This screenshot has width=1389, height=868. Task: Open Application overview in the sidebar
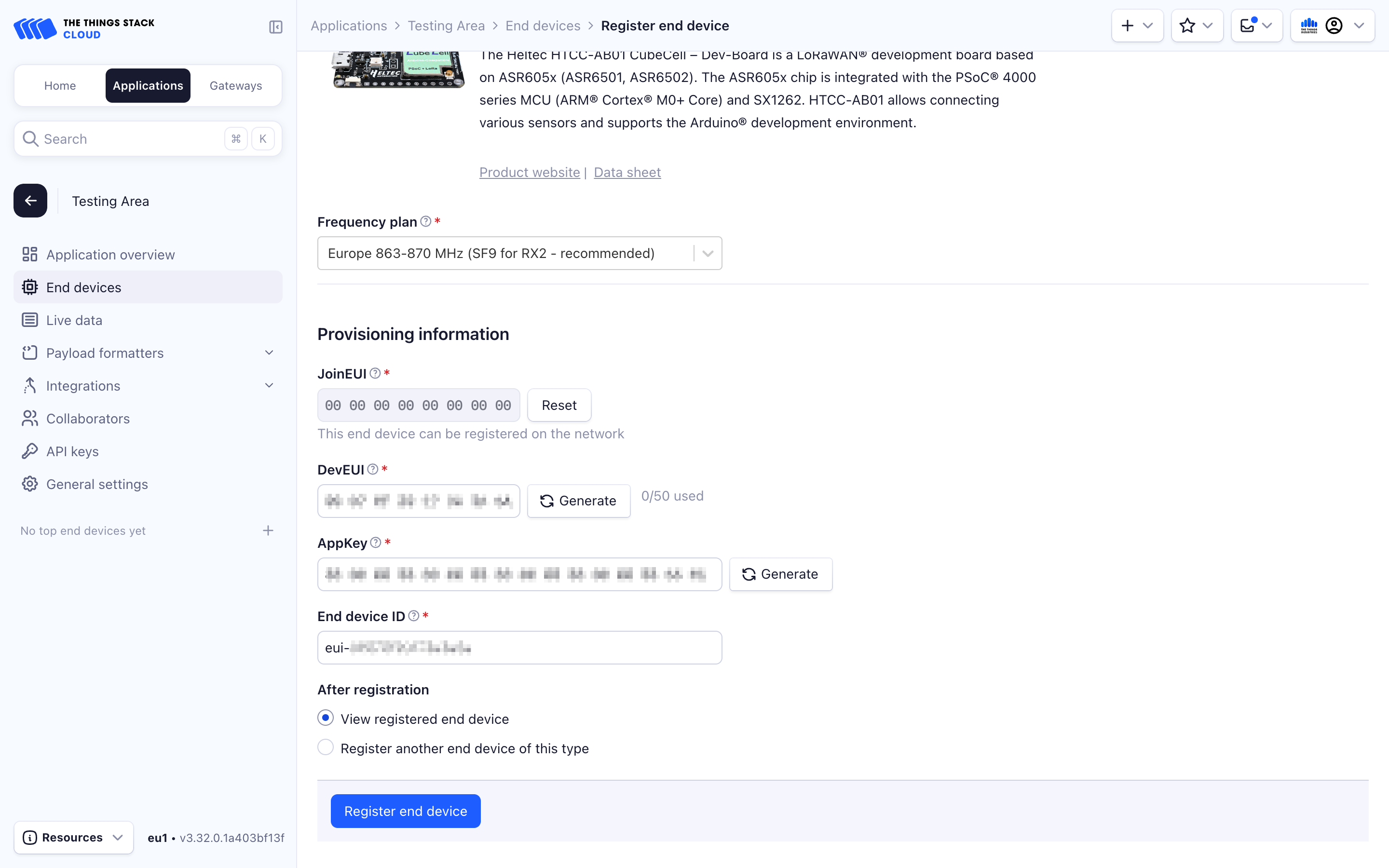pos(110,254)
